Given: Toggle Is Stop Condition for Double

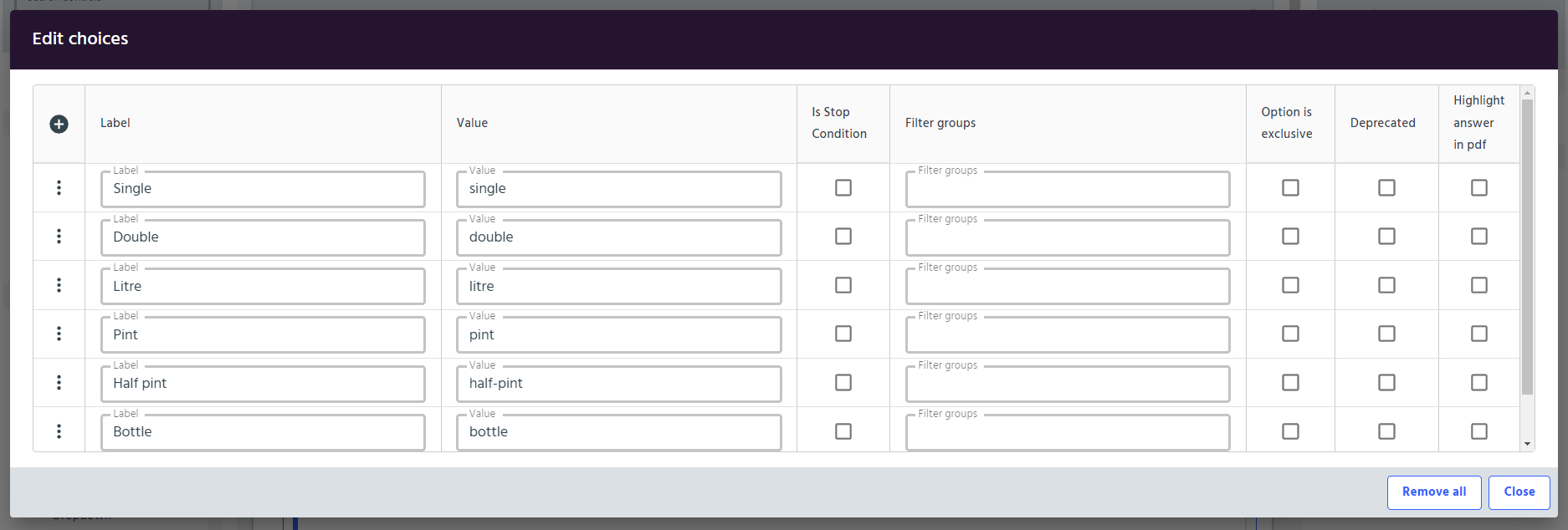Looking at the screenshot, I should [x=843, y=237].
